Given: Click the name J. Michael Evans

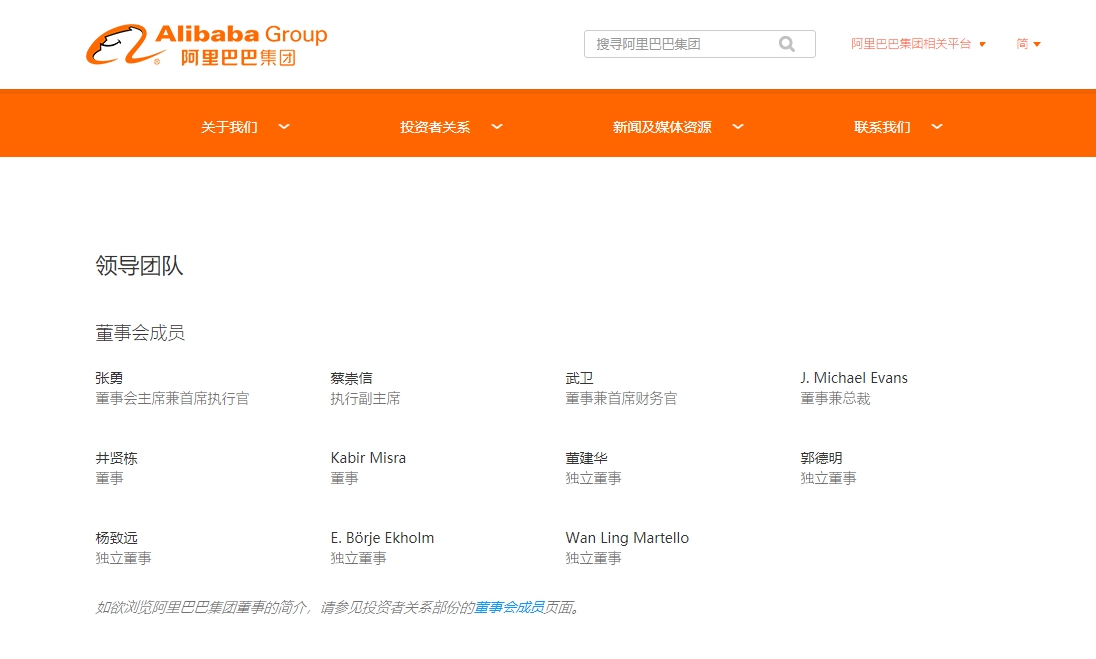Looking at the screenshot, I should click(854, 378).
